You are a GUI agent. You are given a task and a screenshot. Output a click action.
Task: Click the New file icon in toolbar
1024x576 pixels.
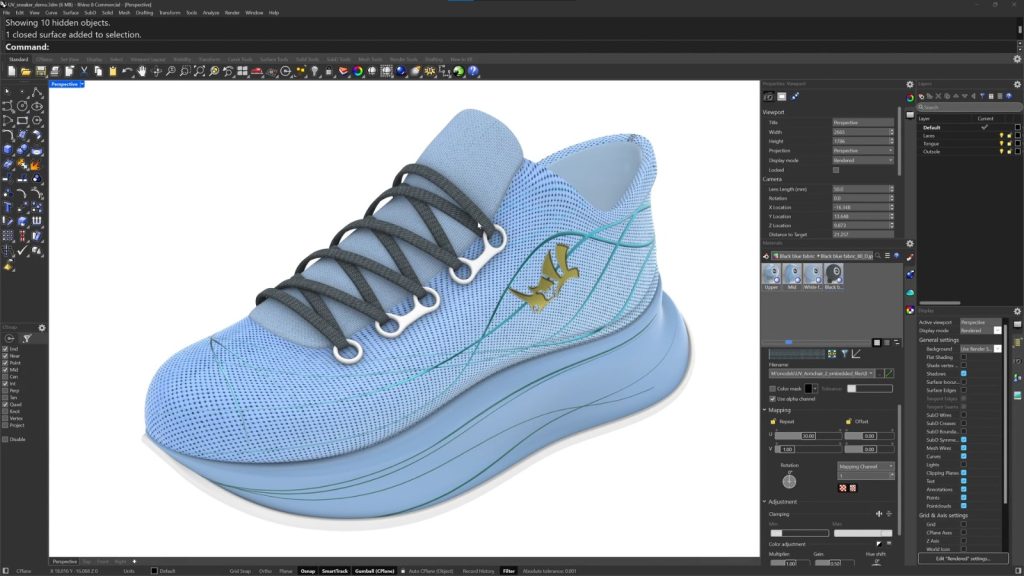click(12, 71)
